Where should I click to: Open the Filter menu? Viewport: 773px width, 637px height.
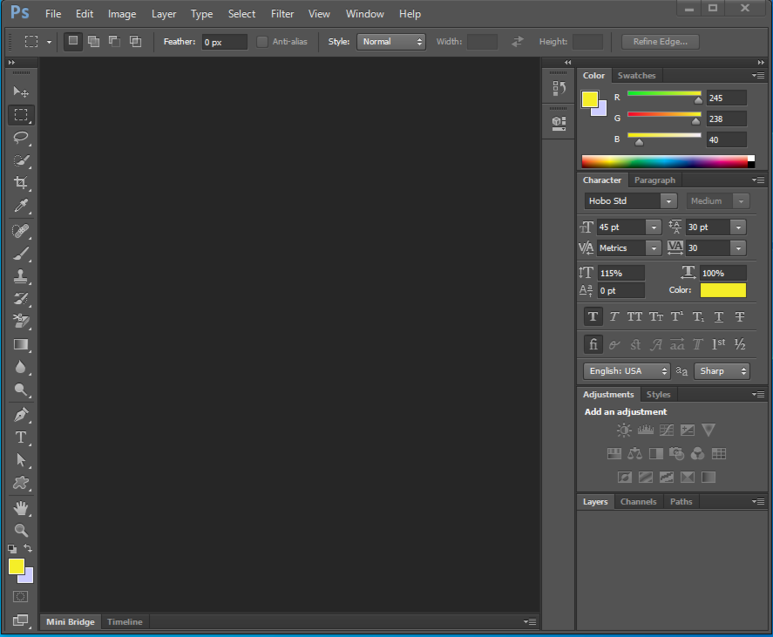click(x=282, y=14)
